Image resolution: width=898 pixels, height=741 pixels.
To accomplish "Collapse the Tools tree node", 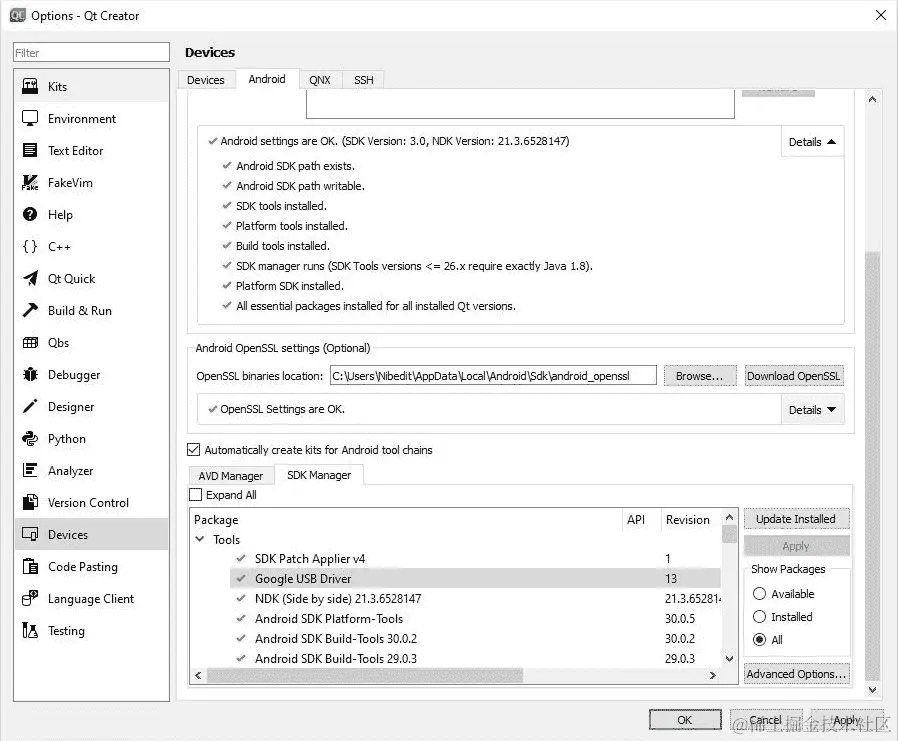I will pyautogui.click(x=200, y=539).
